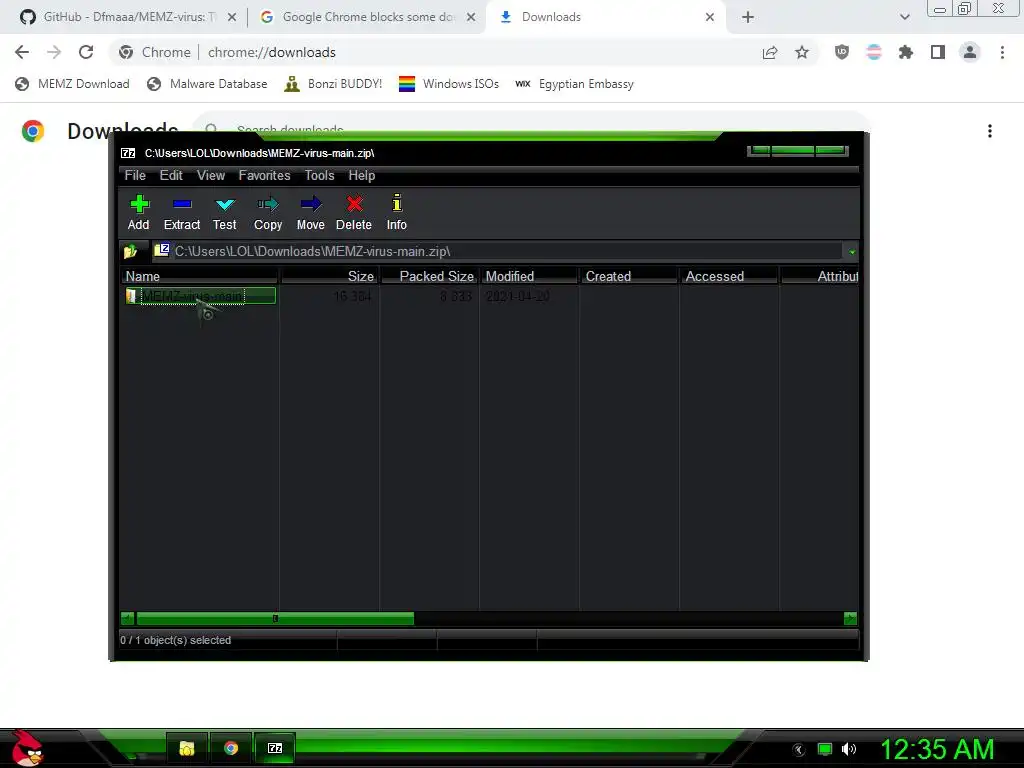
Task: Switch to the GitHub MEMZ-virus tab
Action: click(x=129, y=17)
